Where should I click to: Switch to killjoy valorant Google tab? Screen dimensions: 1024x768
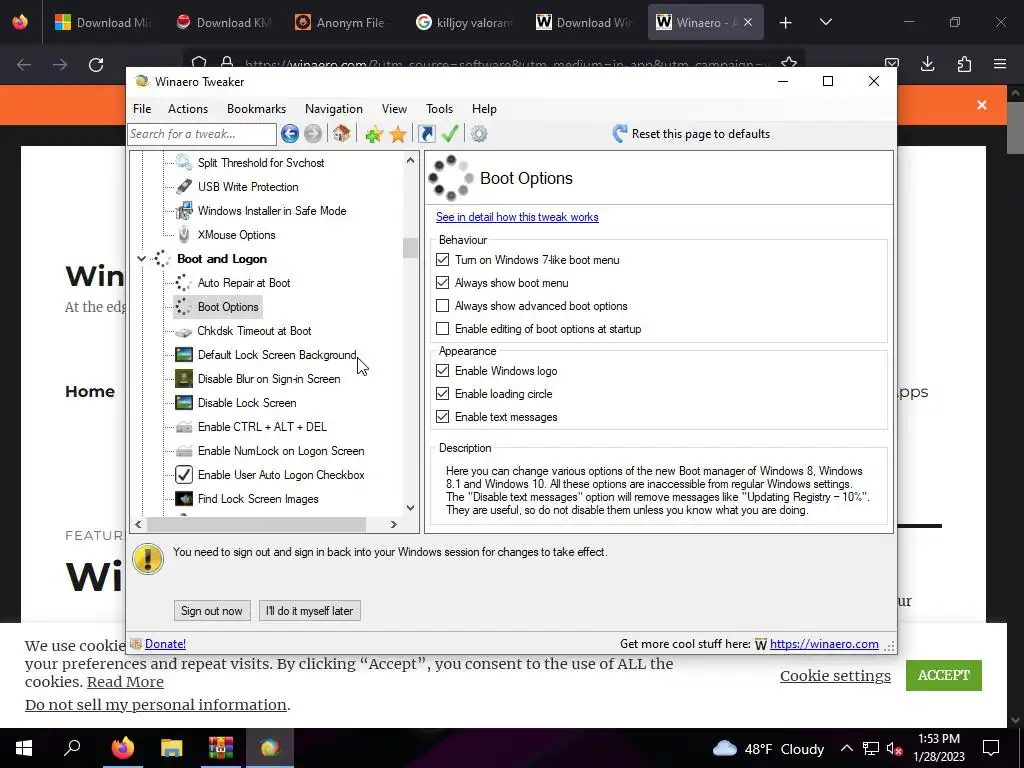tap(465, 22)
